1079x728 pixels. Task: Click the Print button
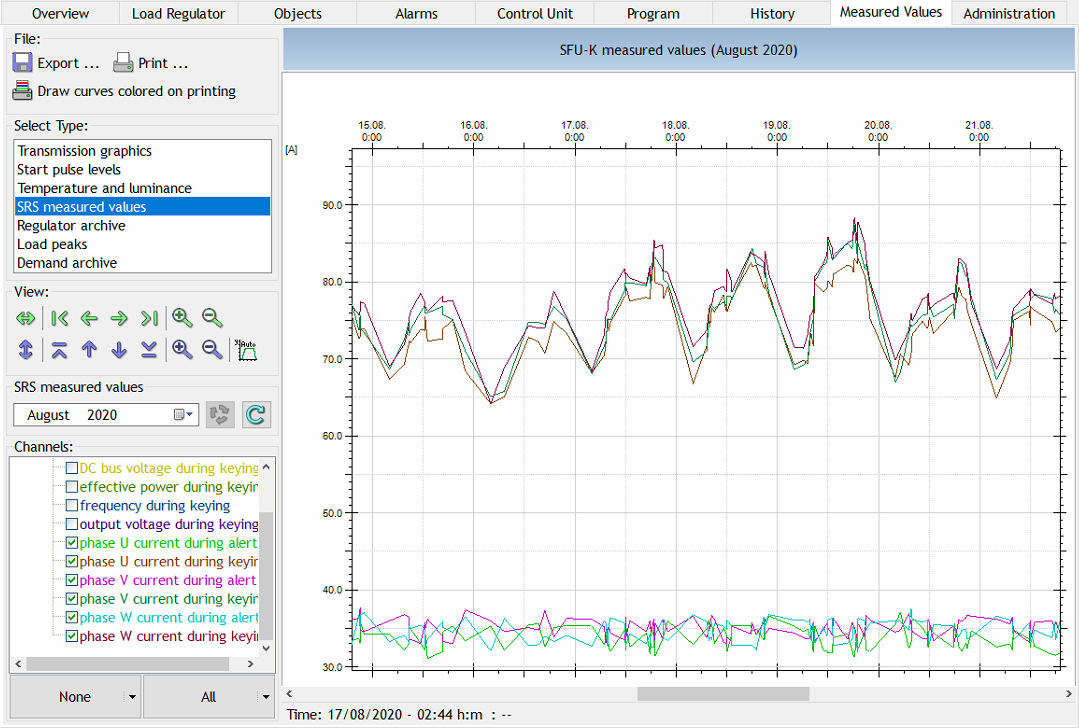point(150,63)
